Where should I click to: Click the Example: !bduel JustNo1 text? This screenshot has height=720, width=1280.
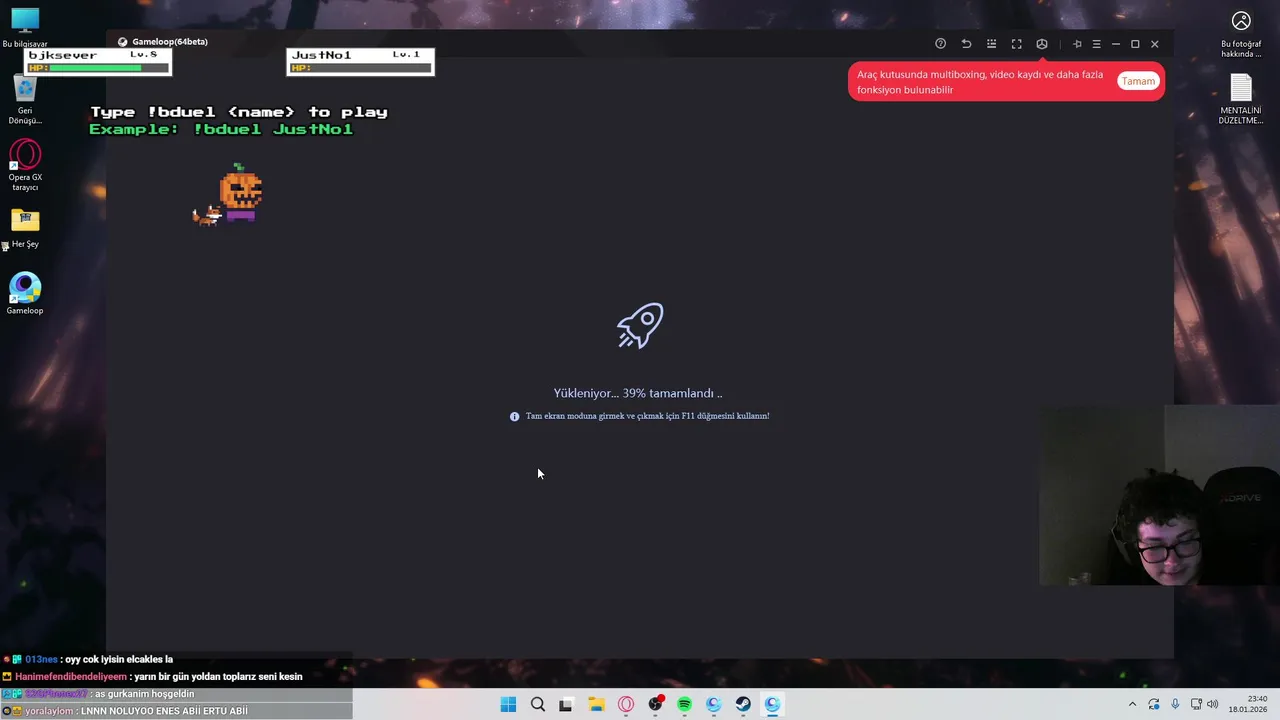click(x=221, y=129)
